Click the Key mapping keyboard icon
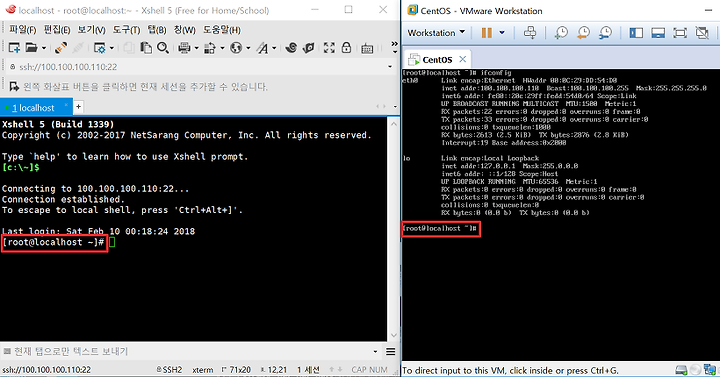 coord(367,48)
